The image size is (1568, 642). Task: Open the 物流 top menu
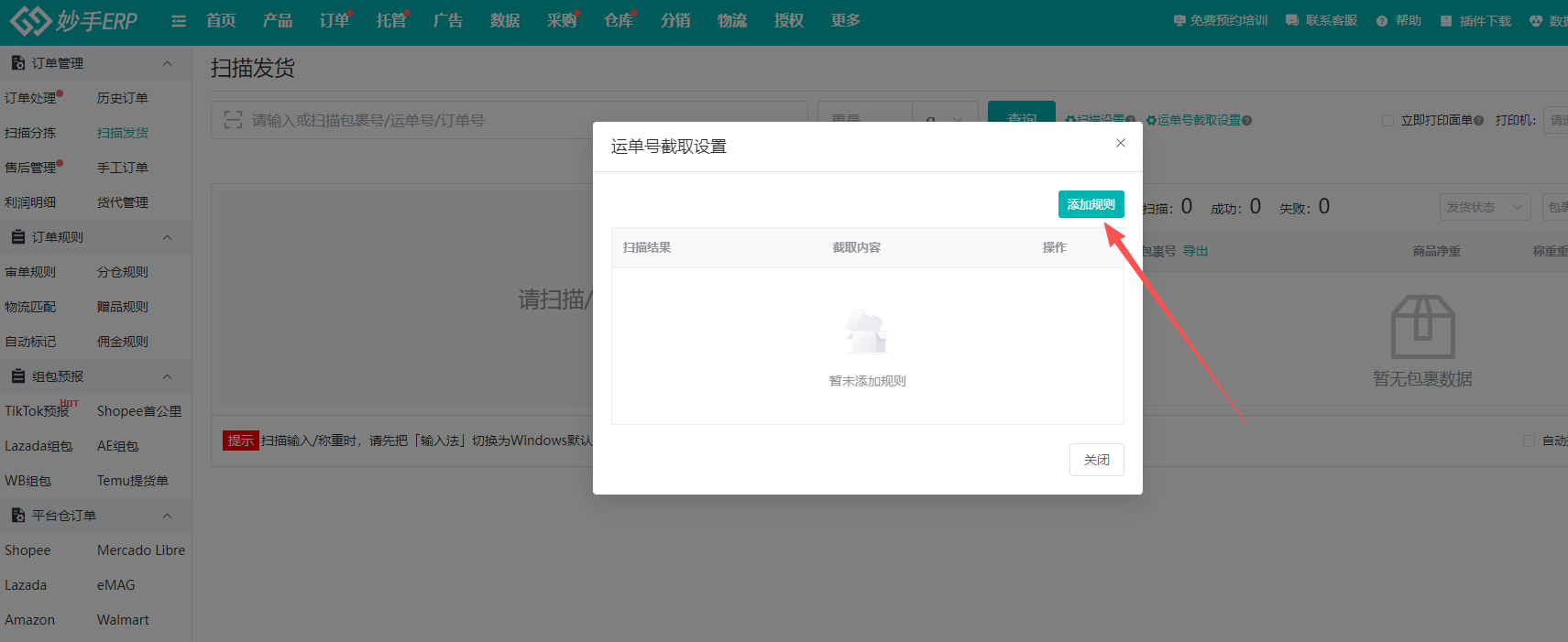pos(731,21)
